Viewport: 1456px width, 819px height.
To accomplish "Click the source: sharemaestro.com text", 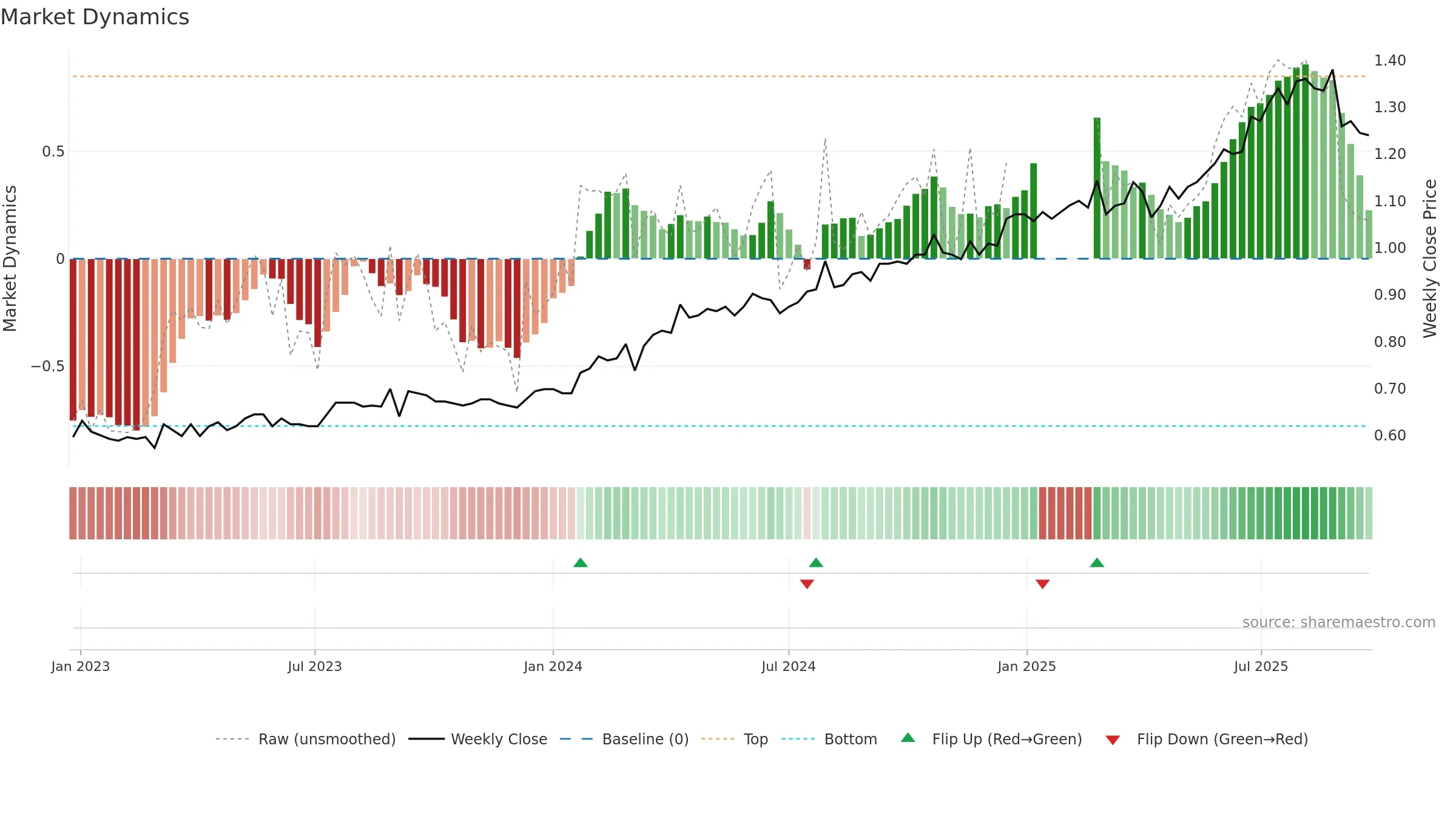I will point(1338,622).
